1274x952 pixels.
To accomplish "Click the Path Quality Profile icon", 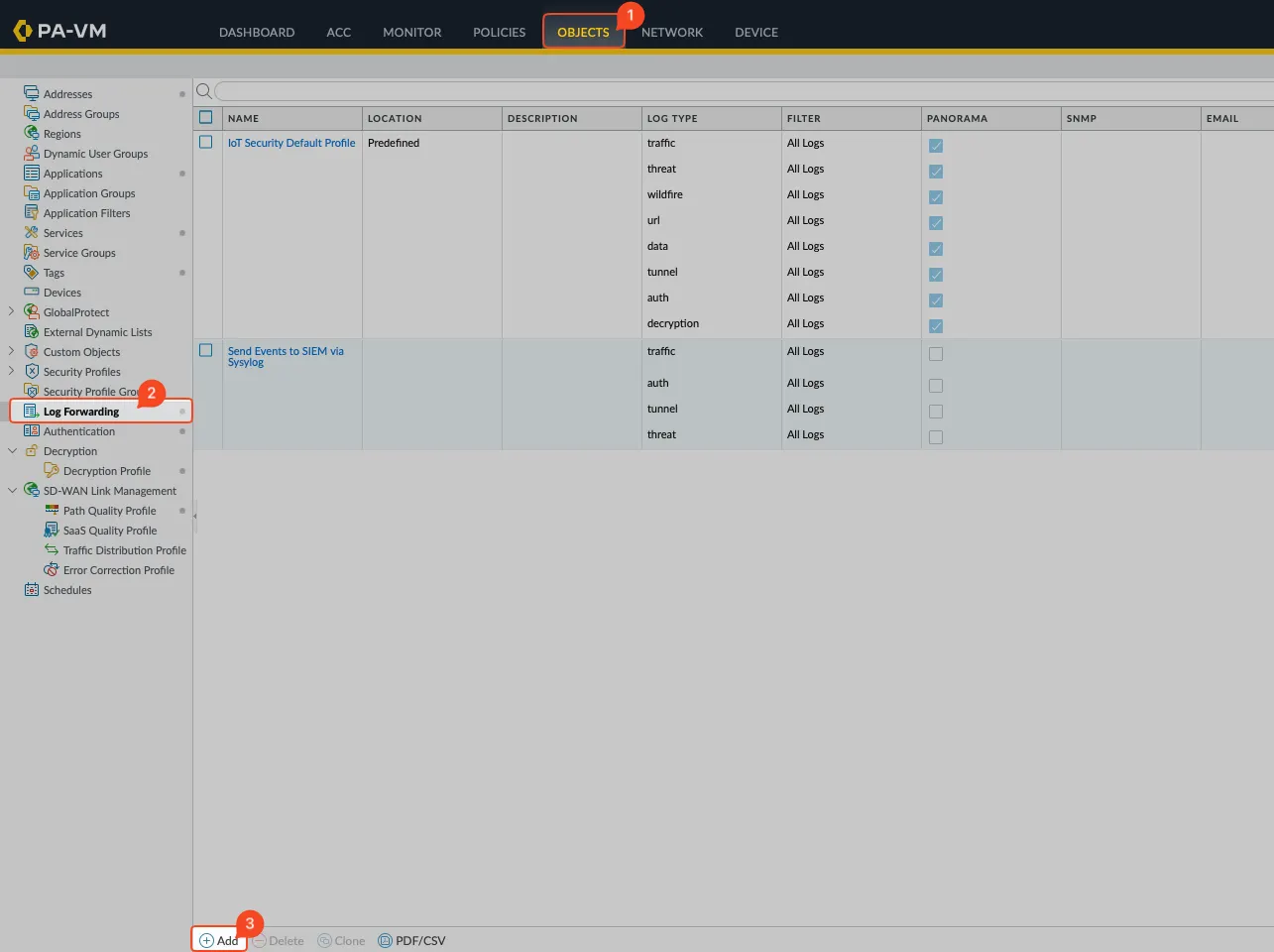I will click(52, 511).
